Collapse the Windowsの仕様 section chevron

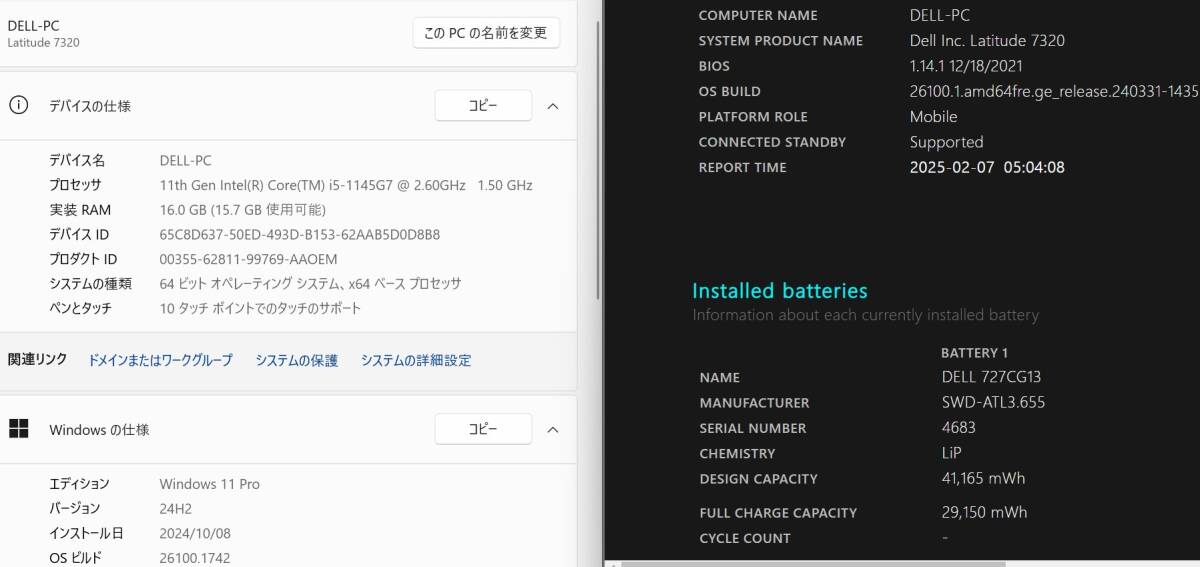coord(553,430)
